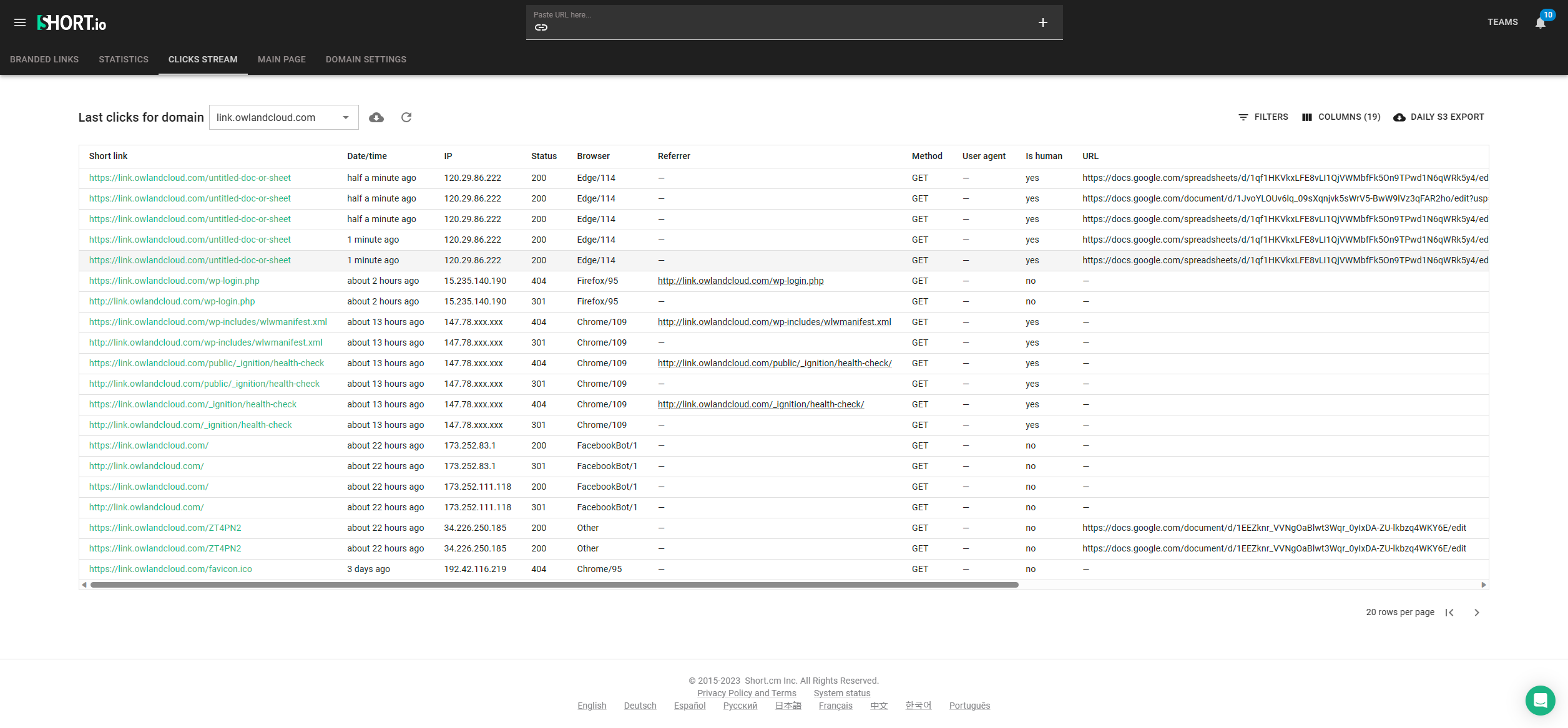This screenshot has height=728, width=1568.
Task: Click the Short.io logo
Action: pos(72,23)
